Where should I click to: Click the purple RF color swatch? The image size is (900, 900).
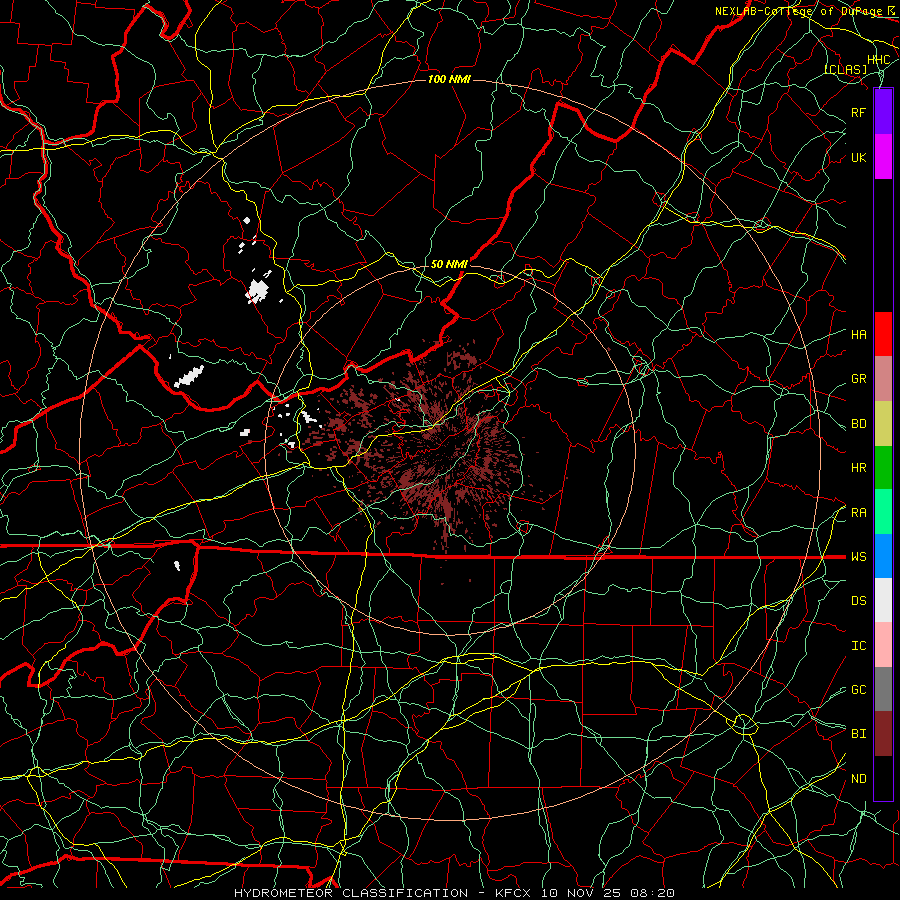(883, 112)
